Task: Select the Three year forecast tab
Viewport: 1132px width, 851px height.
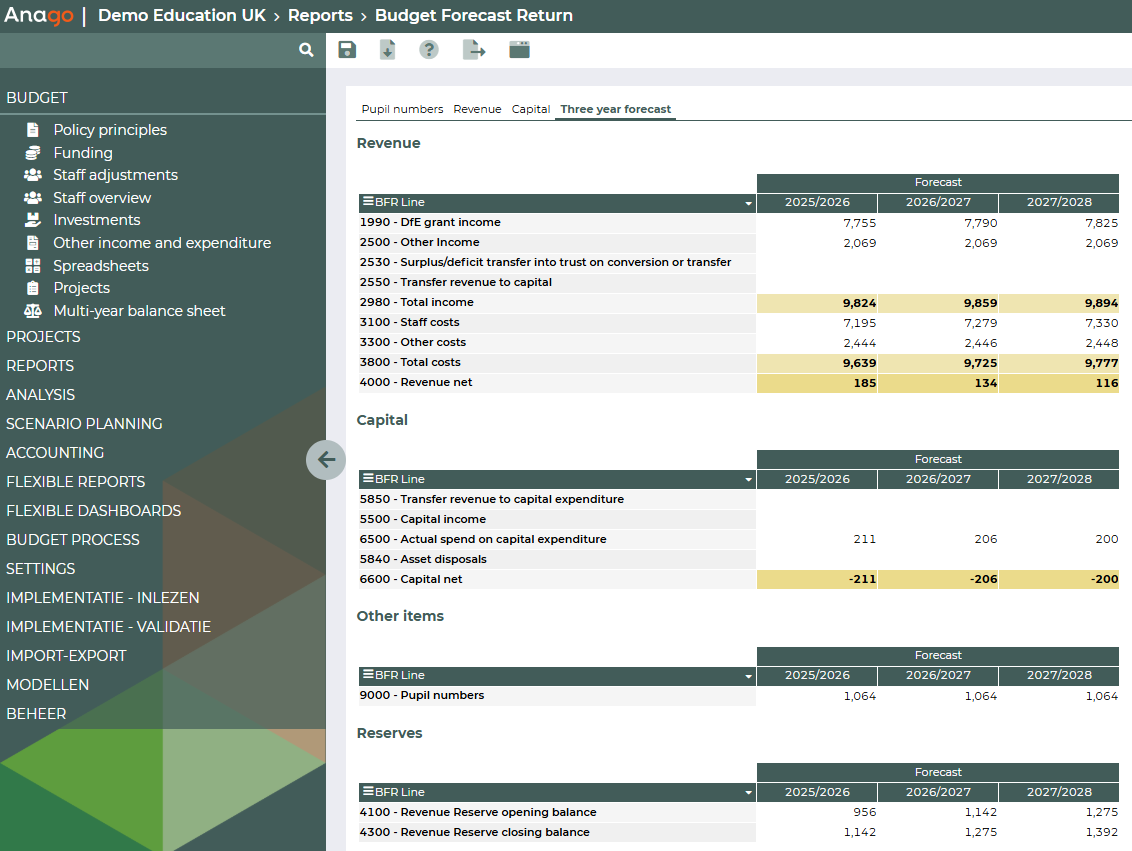Action: (616, 109)
